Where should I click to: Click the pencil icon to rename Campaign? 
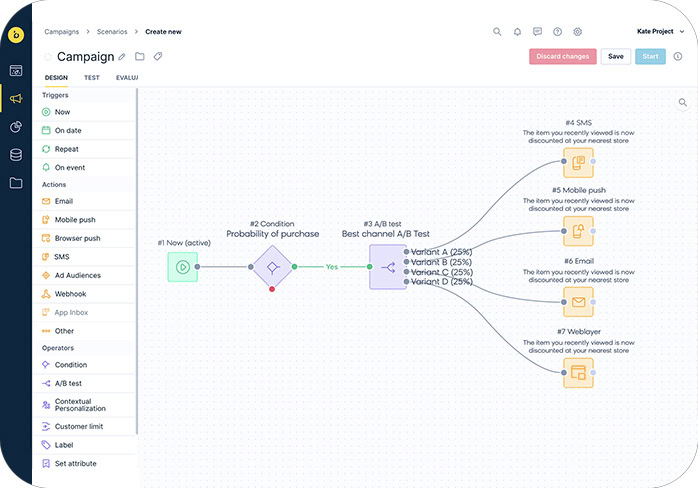pos(123,57)
